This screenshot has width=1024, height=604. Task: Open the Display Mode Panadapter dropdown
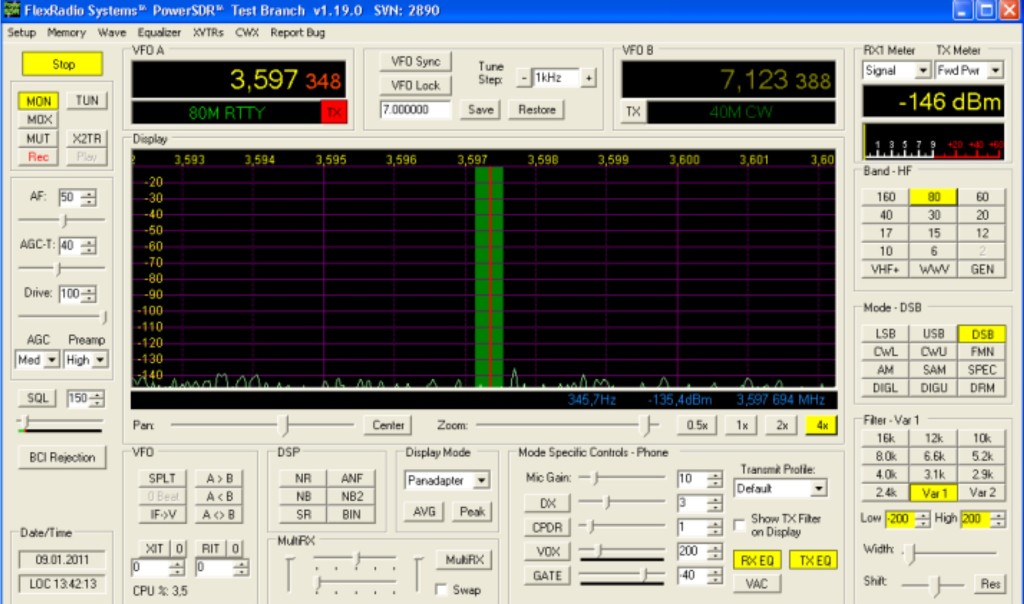click(481, 481)
